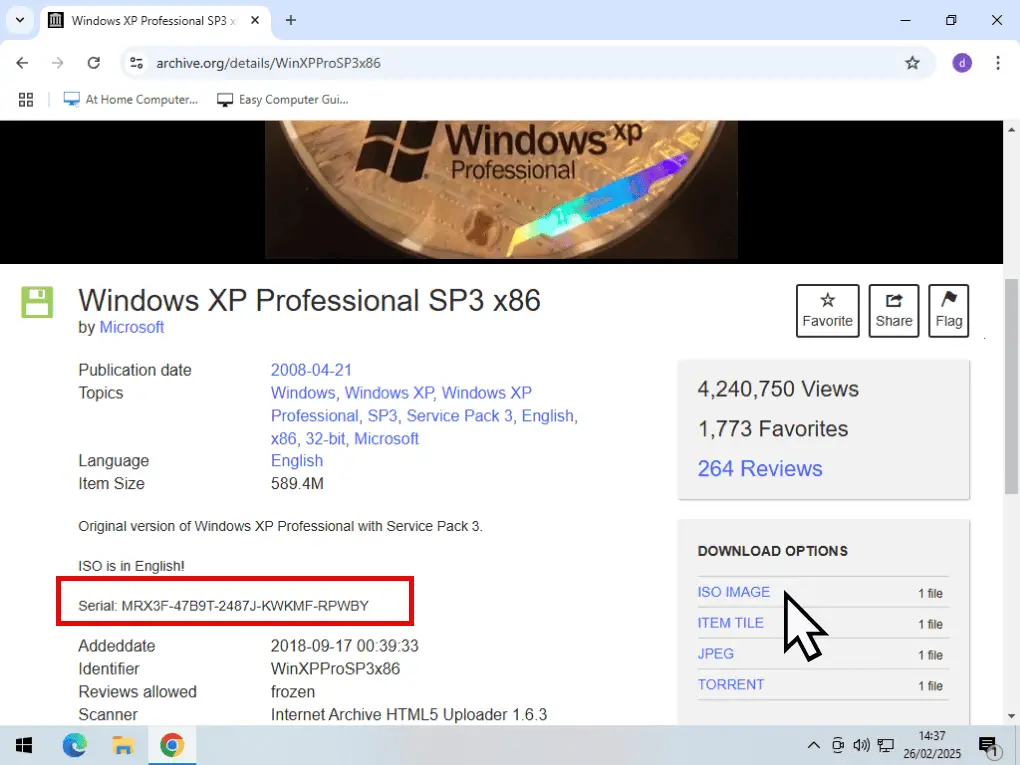Open the 2008-04-21 publication date link
This screenshot has height=765, width=1020.
coord(311,370)
